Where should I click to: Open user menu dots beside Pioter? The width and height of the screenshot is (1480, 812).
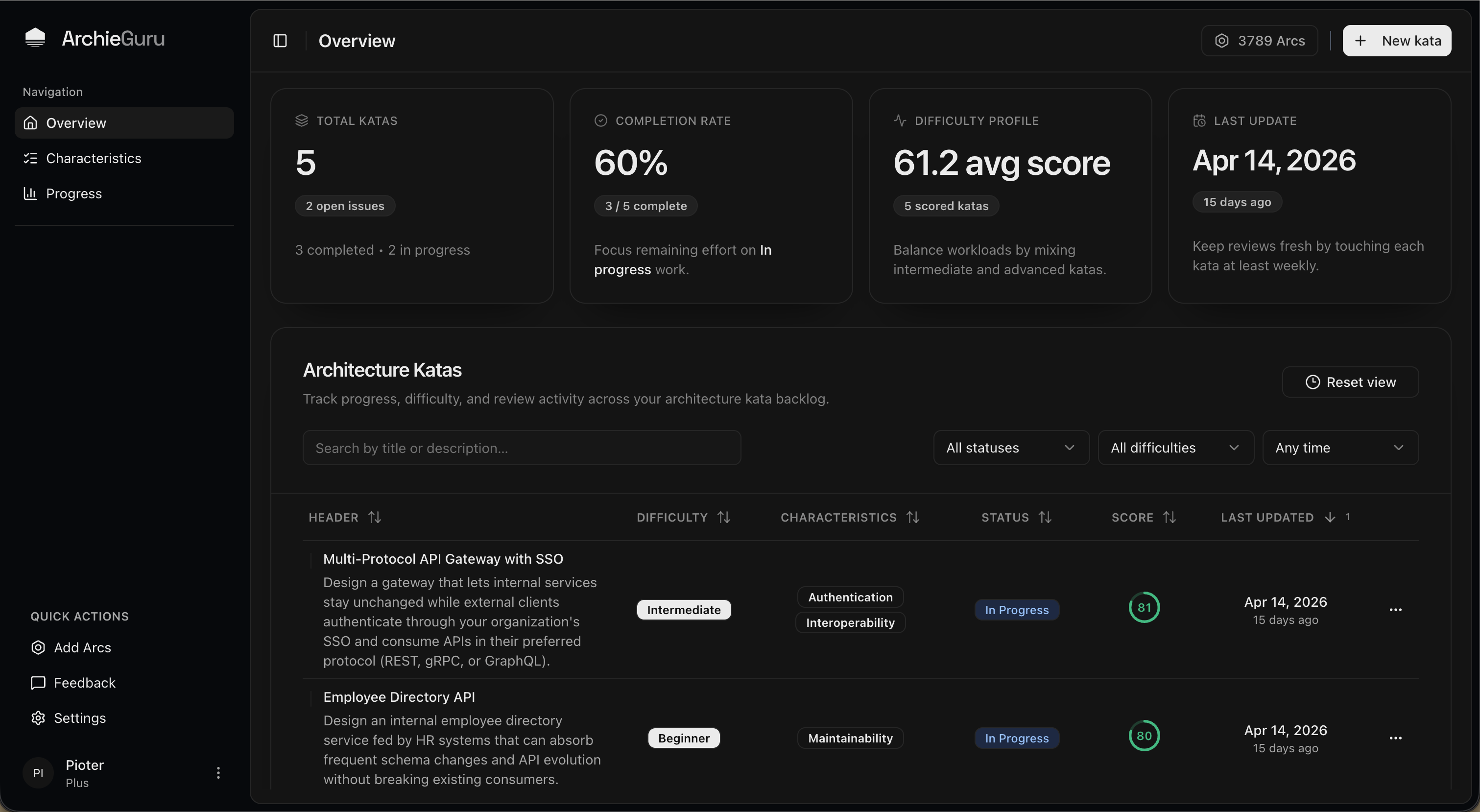(218, 772)
